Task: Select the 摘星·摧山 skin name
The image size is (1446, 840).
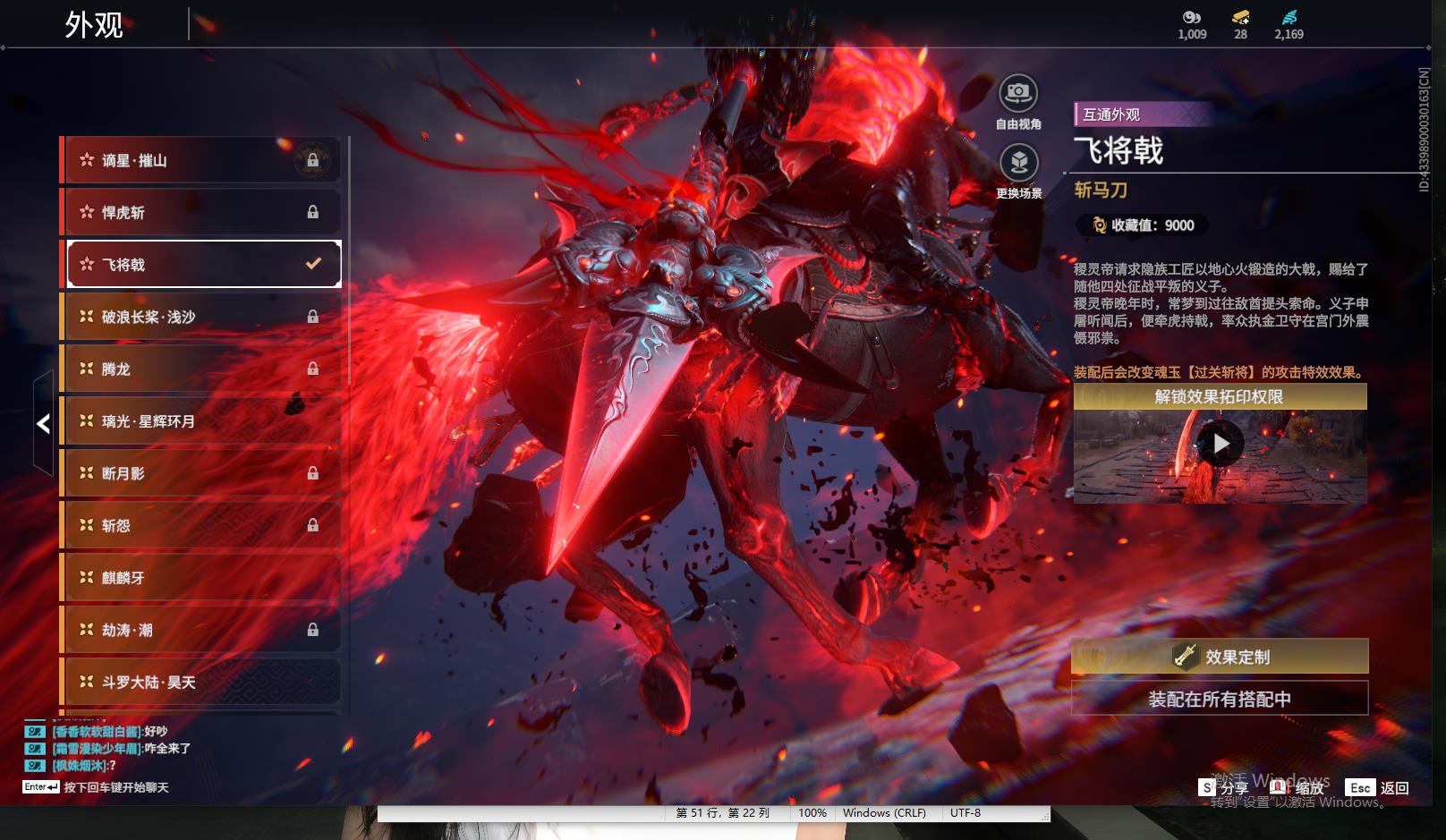Action: 134,160
